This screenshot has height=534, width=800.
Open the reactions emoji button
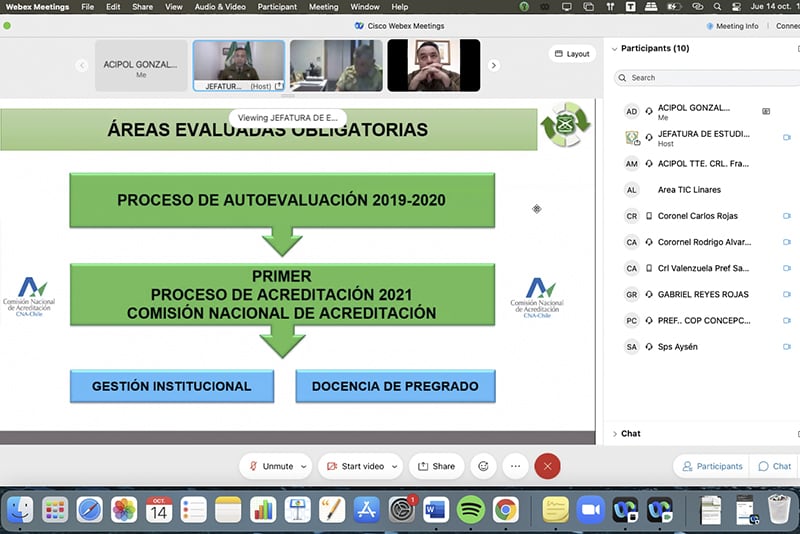click(484, 466)
